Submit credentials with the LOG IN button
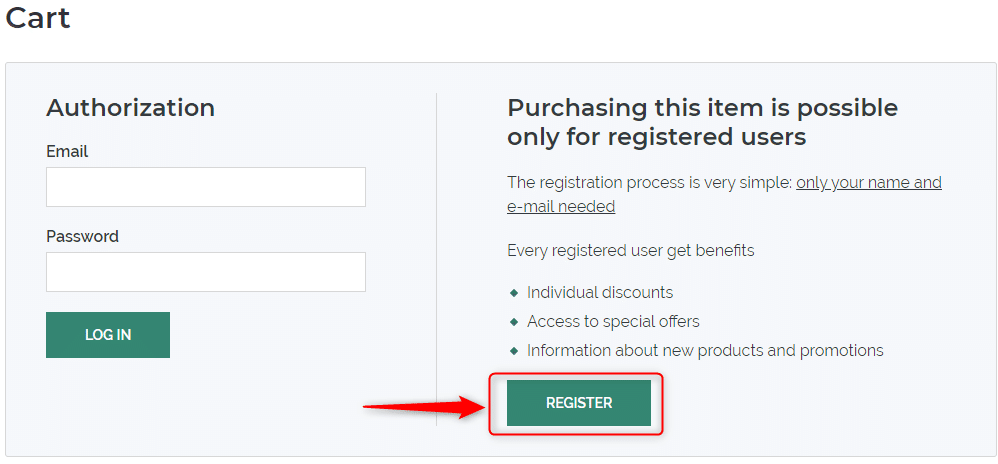The width and height of the screenshot is (998, 464). (108, 335)
